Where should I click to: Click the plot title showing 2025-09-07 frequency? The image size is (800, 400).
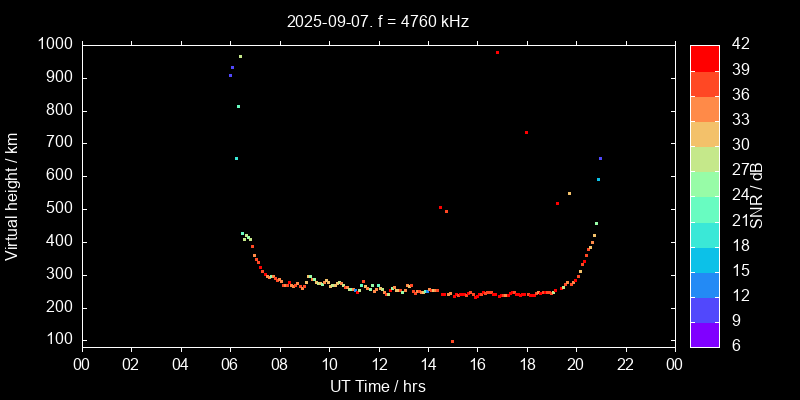pos(377,20)
